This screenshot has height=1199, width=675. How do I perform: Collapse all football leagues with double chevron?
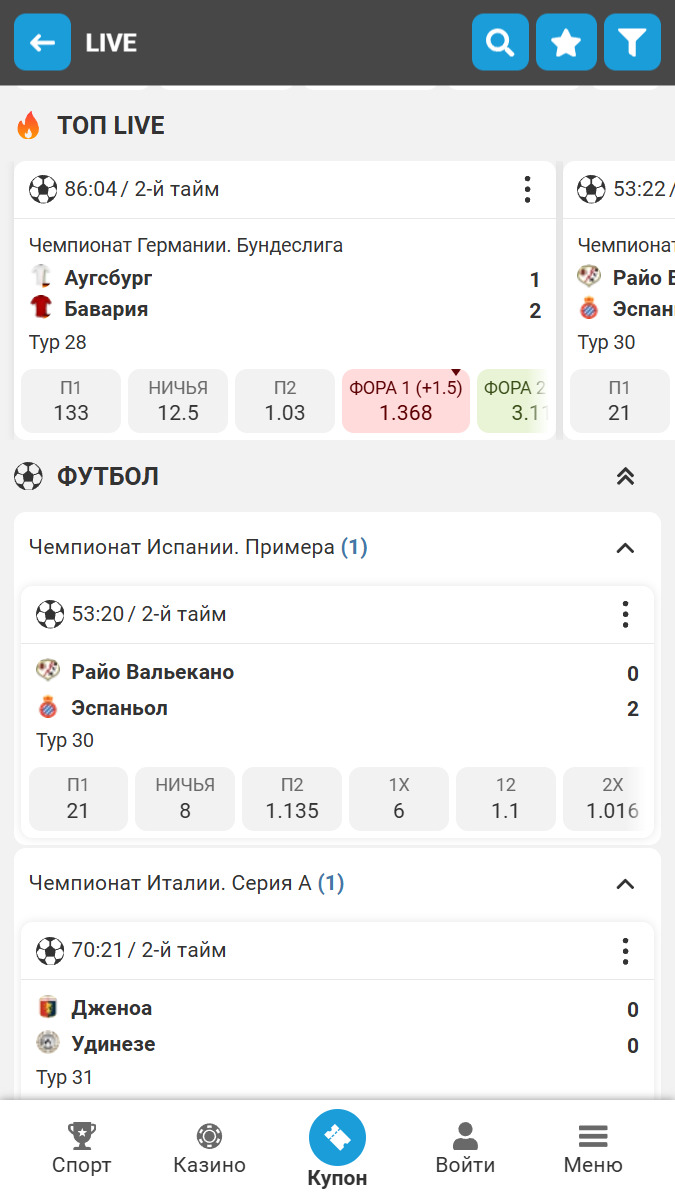(625, 476)
